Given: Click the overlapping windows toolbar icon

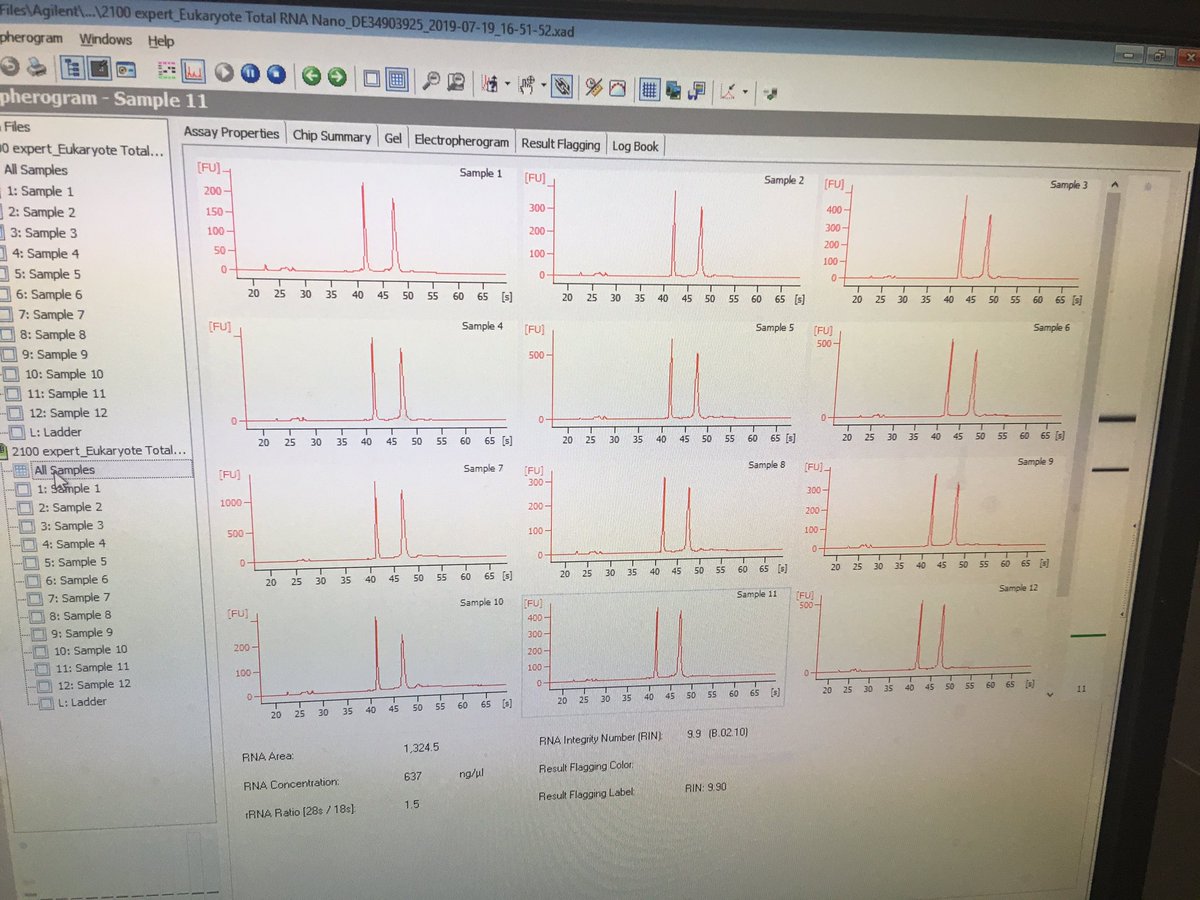Looking at the screenshot, I should pyautogui.click(x=673, y=90).
